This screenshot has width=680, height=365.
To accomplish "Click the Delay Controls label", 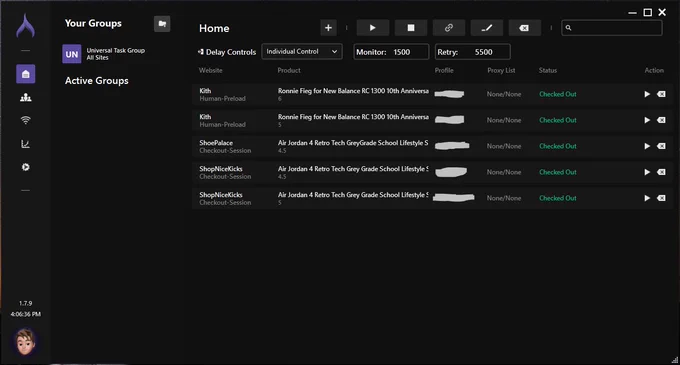I will (x=227, y=52).
